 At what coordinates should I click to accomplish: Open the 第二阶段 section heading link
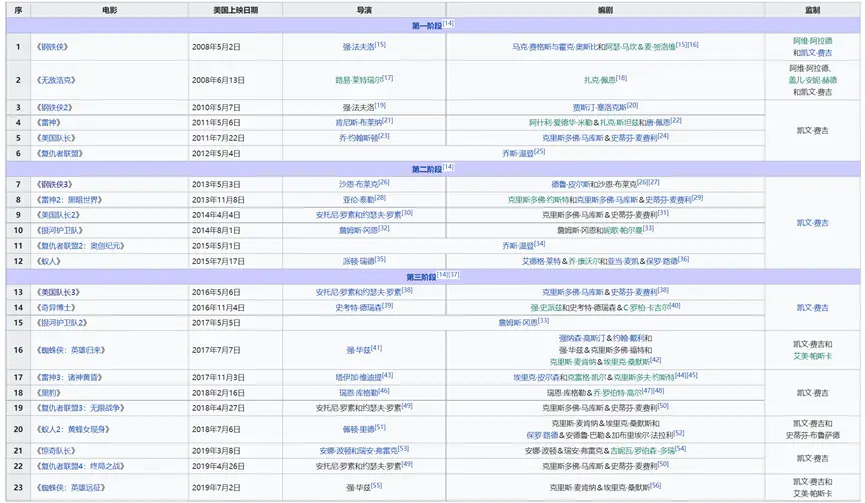click(x=427, y=169)
